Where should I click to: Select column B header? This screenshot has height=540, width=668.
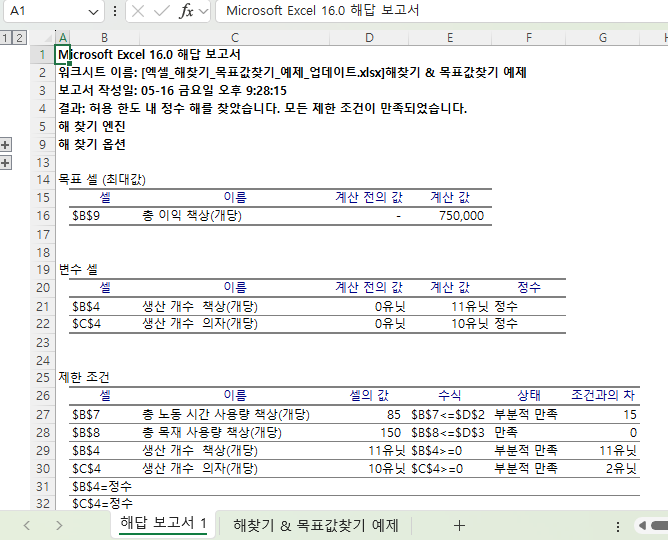(104, 38)
